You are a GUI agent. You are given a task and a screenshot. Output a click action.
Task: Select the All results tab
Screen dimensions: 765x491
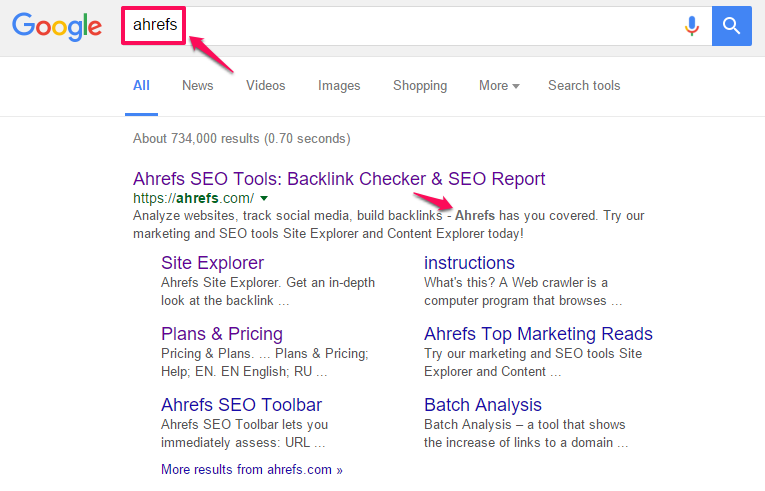pos(141,85)
